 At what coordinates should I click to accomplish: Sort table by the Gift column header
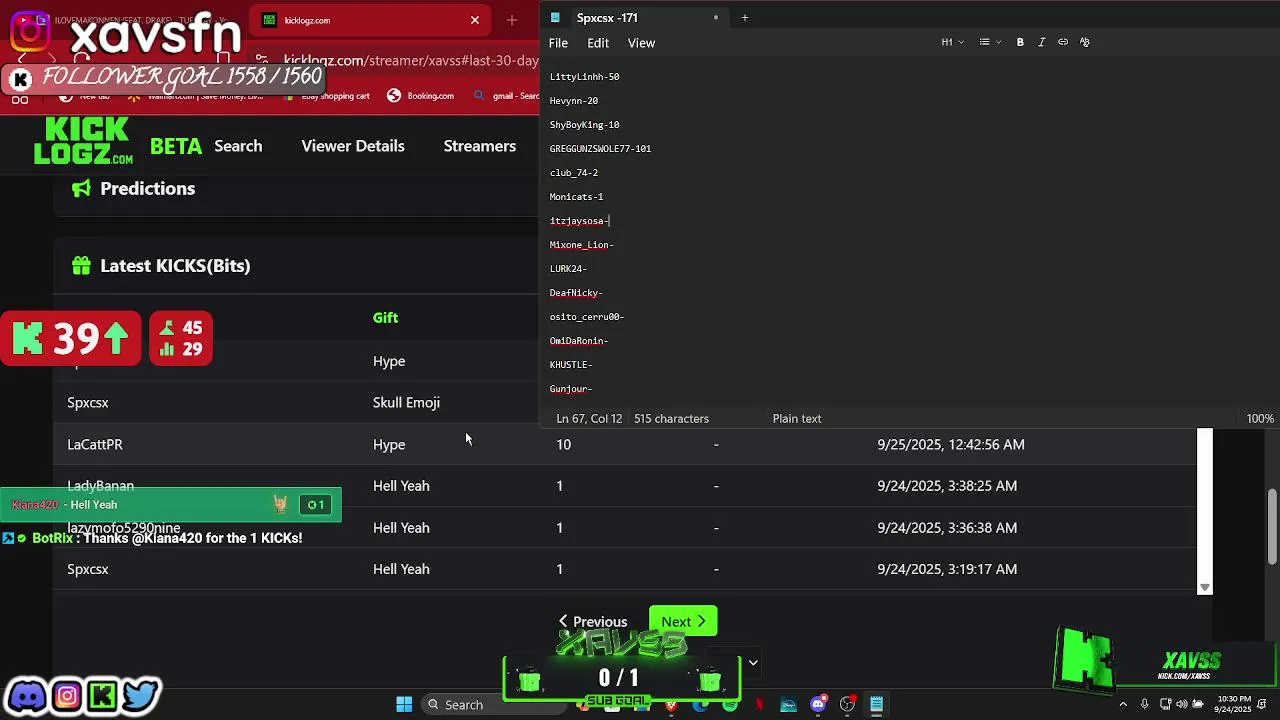385,318
